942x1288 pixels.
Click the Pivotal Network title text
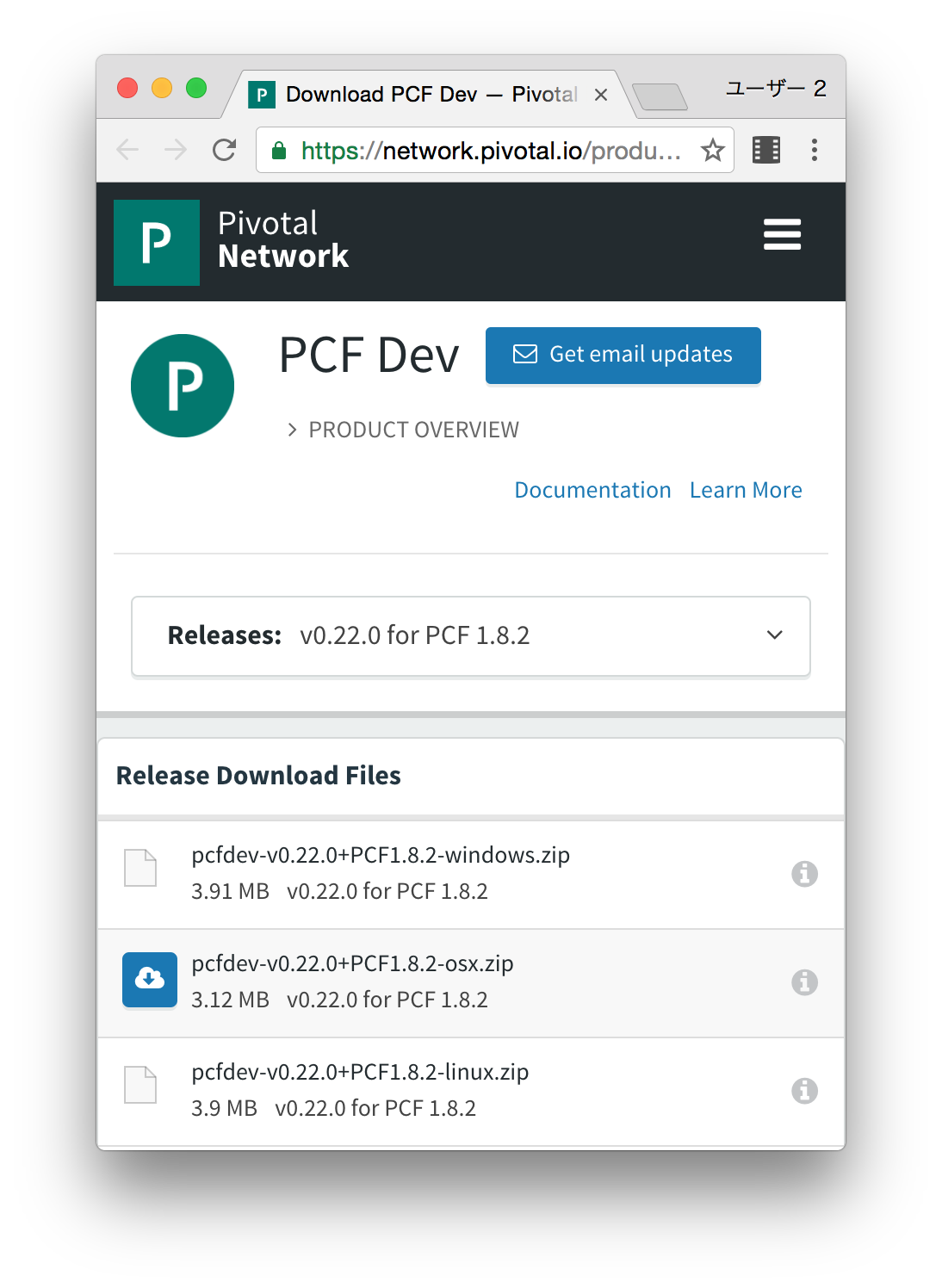[x=283, y=240]
